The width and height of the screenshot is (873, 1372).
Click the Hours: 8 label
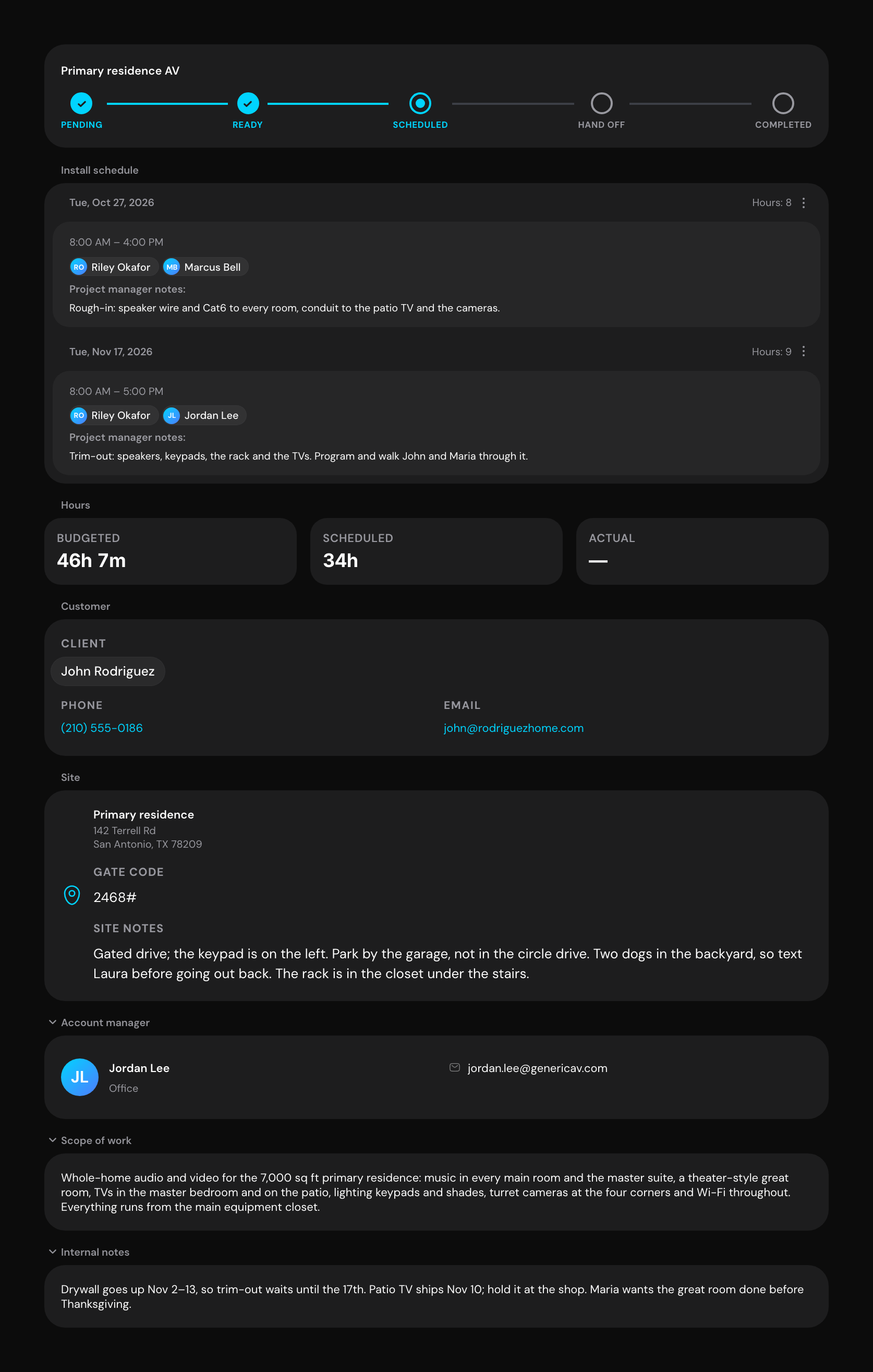point(772,203)
